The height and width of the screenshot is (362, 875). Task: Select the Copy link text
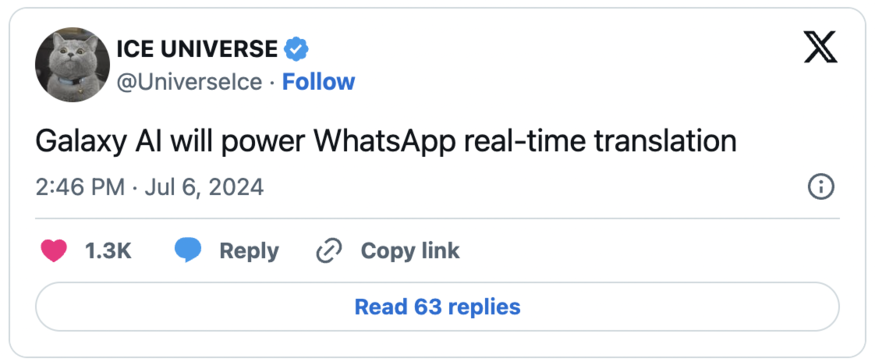pyautogui.click(x=410, y=251)
